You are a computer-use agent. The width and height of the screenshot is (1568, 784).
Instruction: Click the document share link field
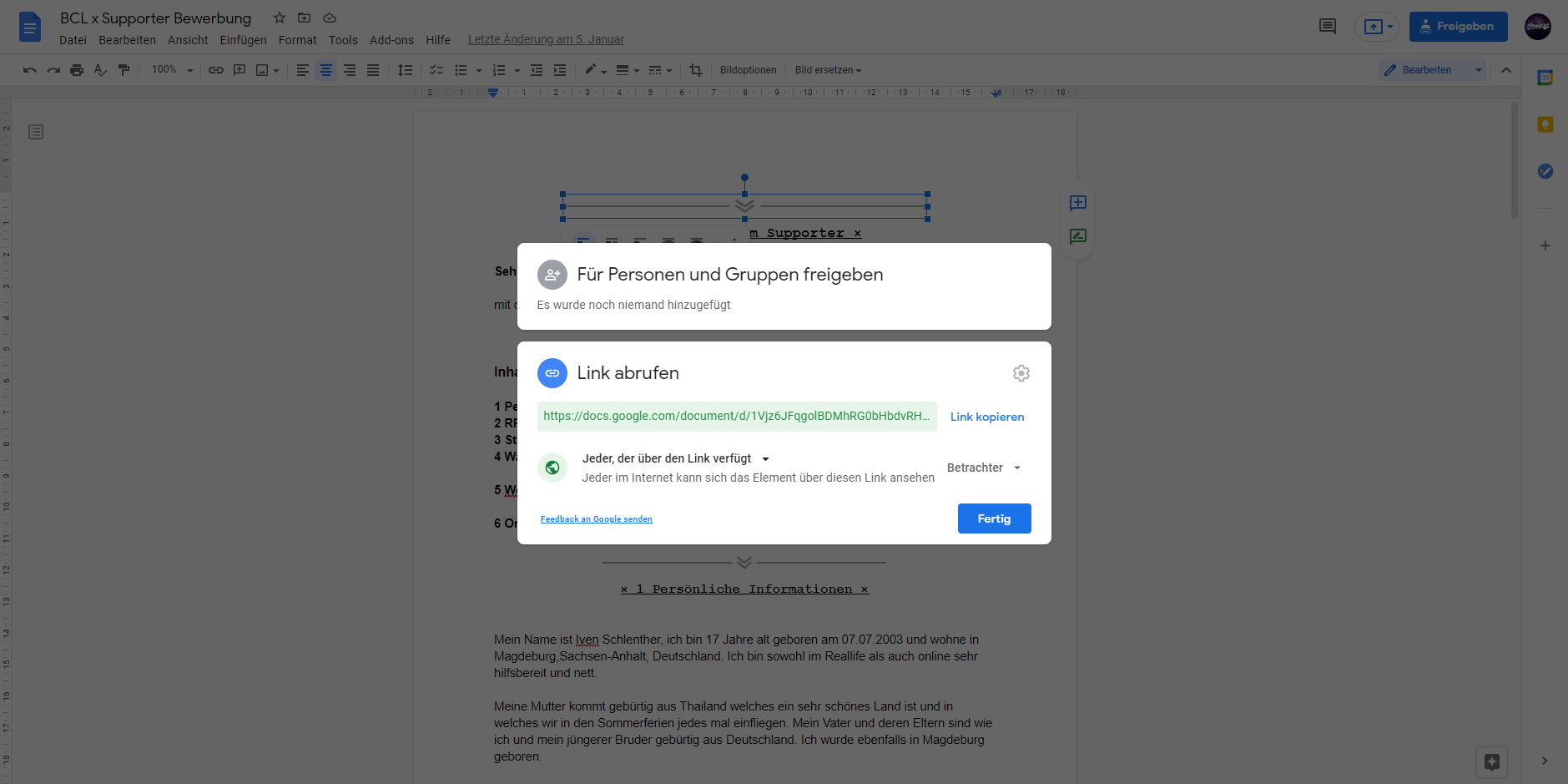736,416
